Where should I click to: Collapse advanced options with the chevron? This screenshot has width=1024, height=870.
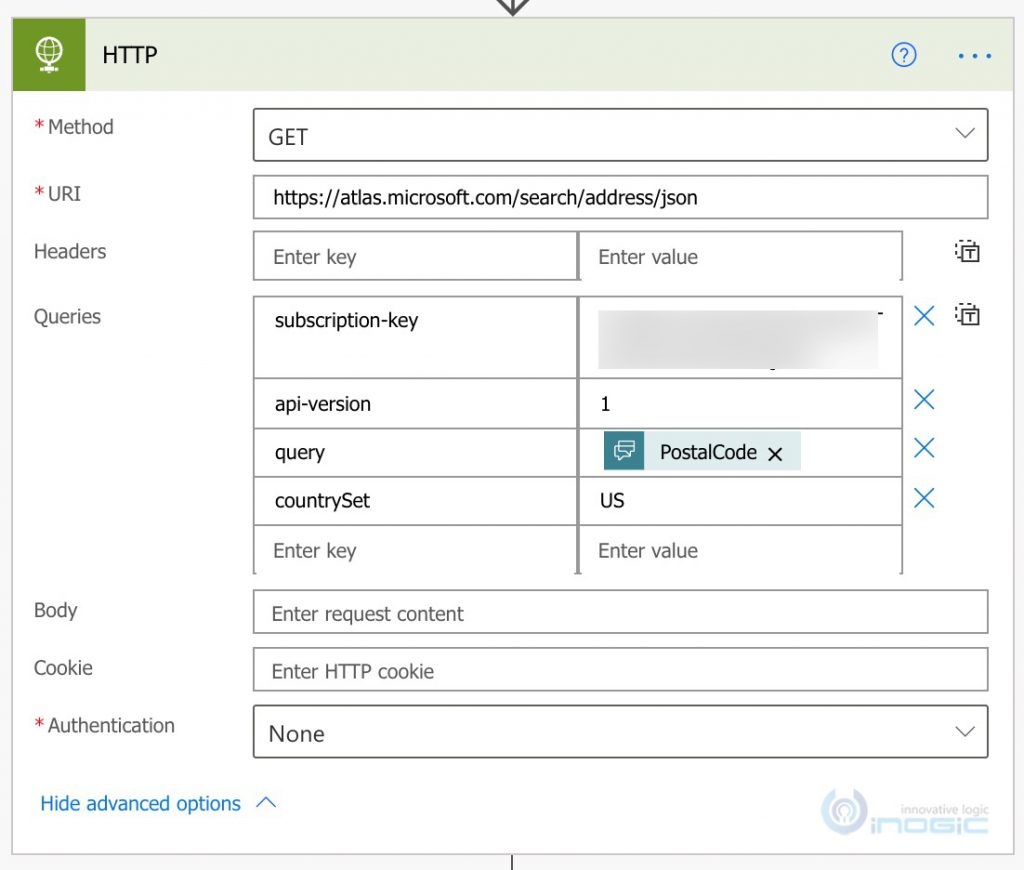click(x=262, y=803)
